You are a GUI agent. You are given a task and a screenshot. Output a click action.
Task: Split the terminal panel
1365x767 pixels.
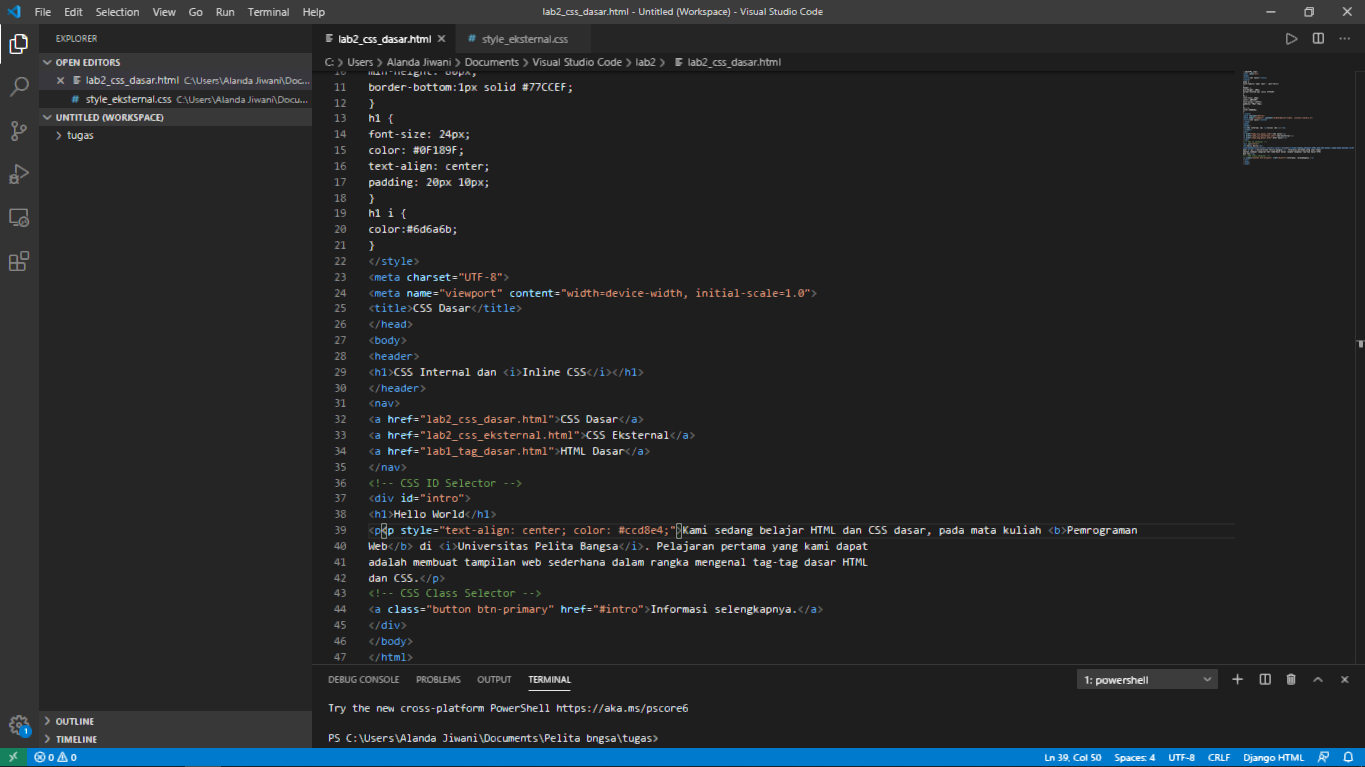[1265, 679]
